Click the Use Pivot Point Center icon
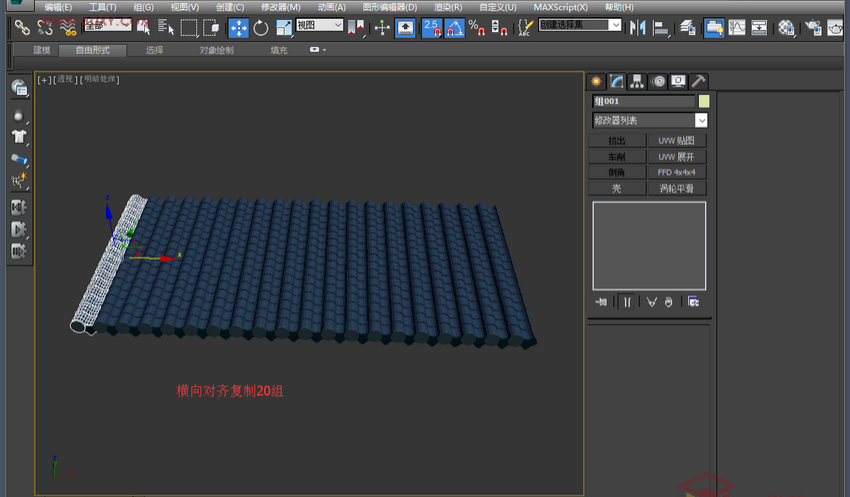This screenshot has height=497, width=850. pyautogui.click(x=356, y=28)
